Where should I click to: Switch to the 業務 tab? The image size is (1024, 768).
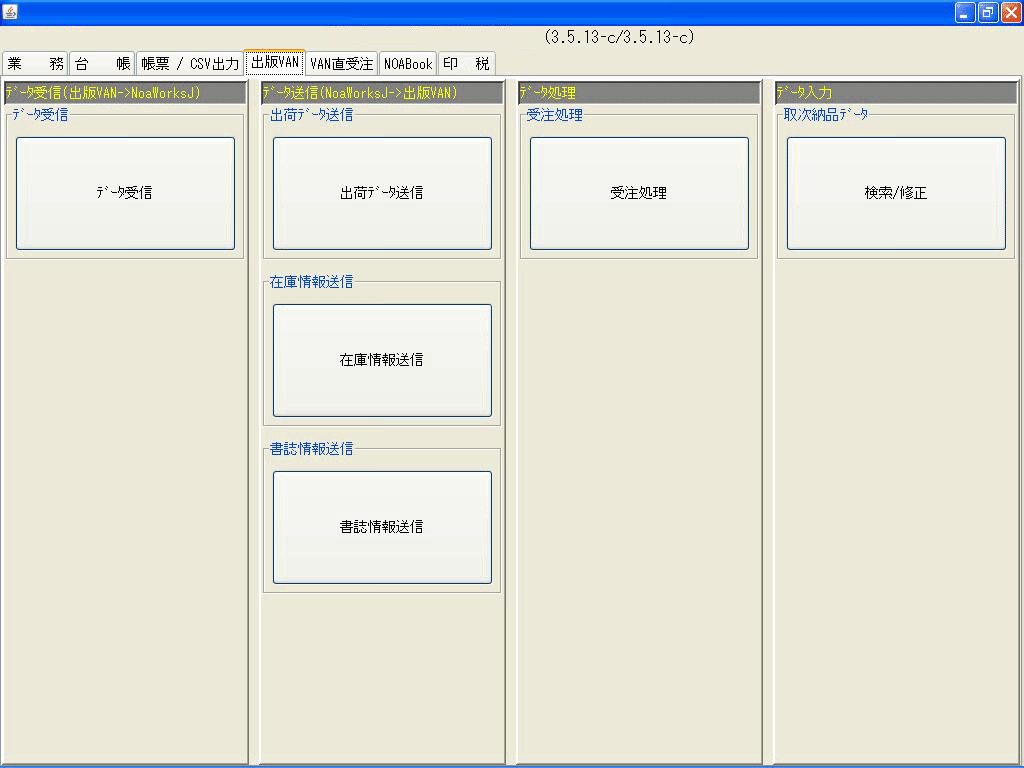click(35, 62)
